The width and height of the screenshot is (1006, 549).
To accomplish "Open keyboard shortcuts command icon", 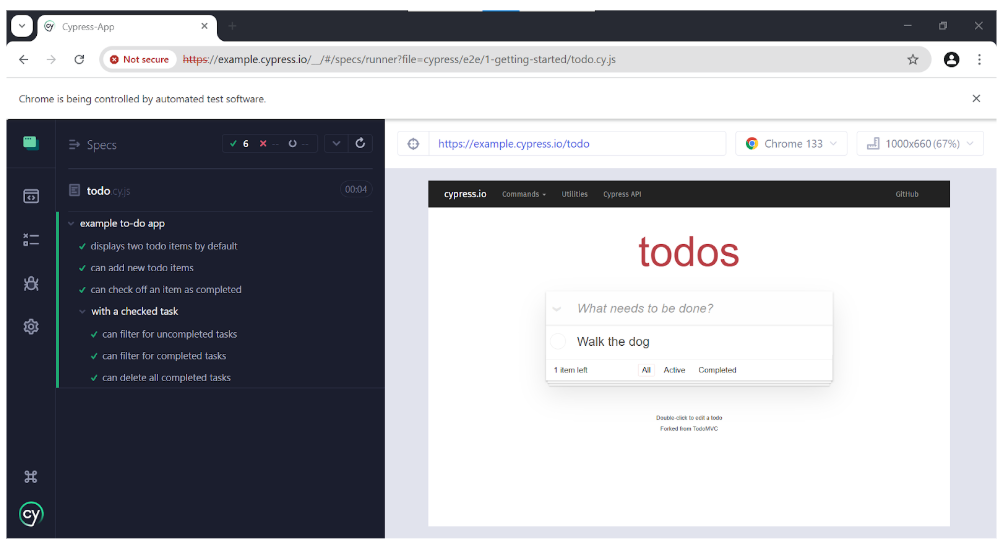I will [x=31, y=477].
